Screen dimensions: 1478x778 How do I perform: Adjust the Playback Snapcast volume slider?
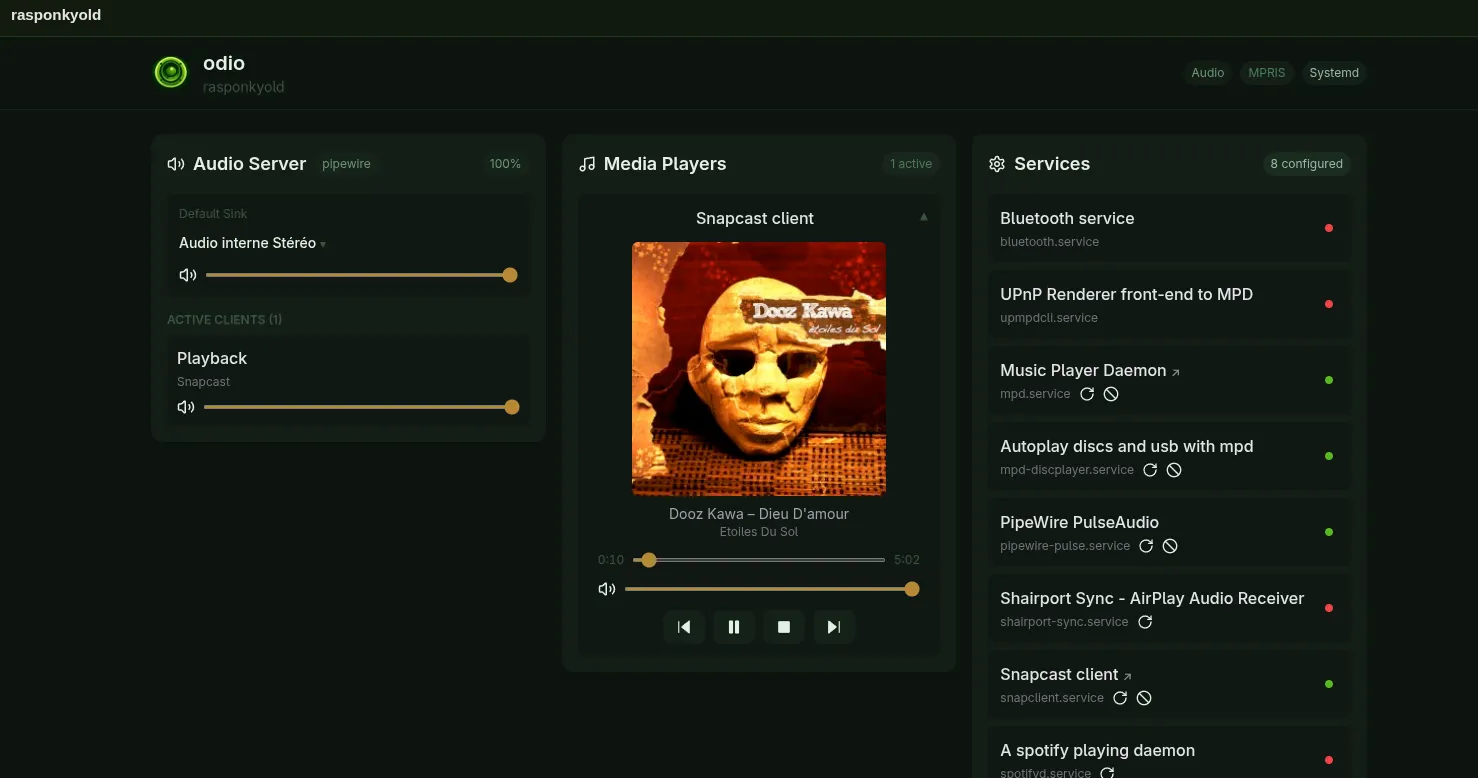pos(361,407)
